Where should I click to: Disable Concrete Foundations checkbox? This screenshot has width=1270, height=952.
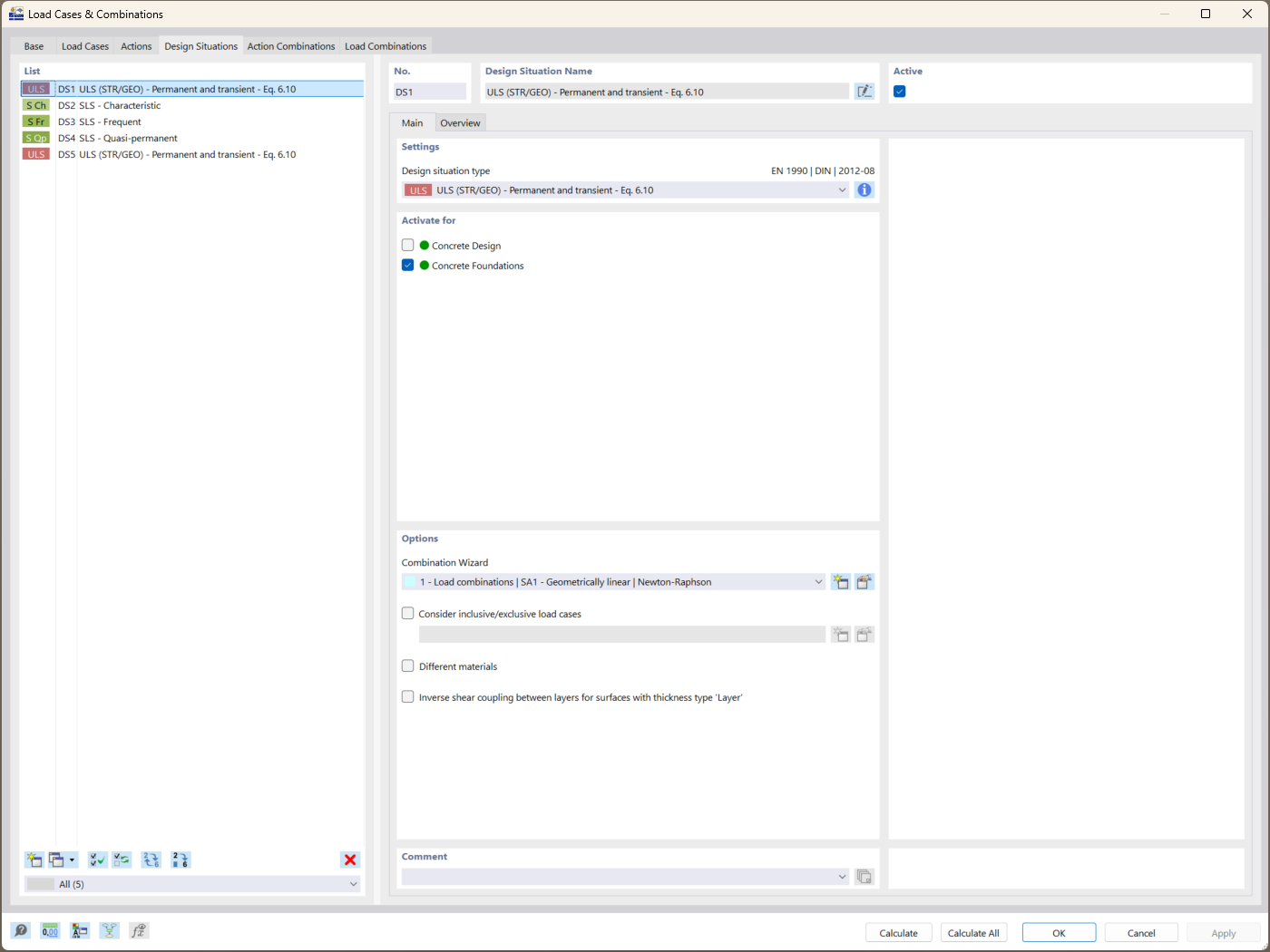coord(407,265)
